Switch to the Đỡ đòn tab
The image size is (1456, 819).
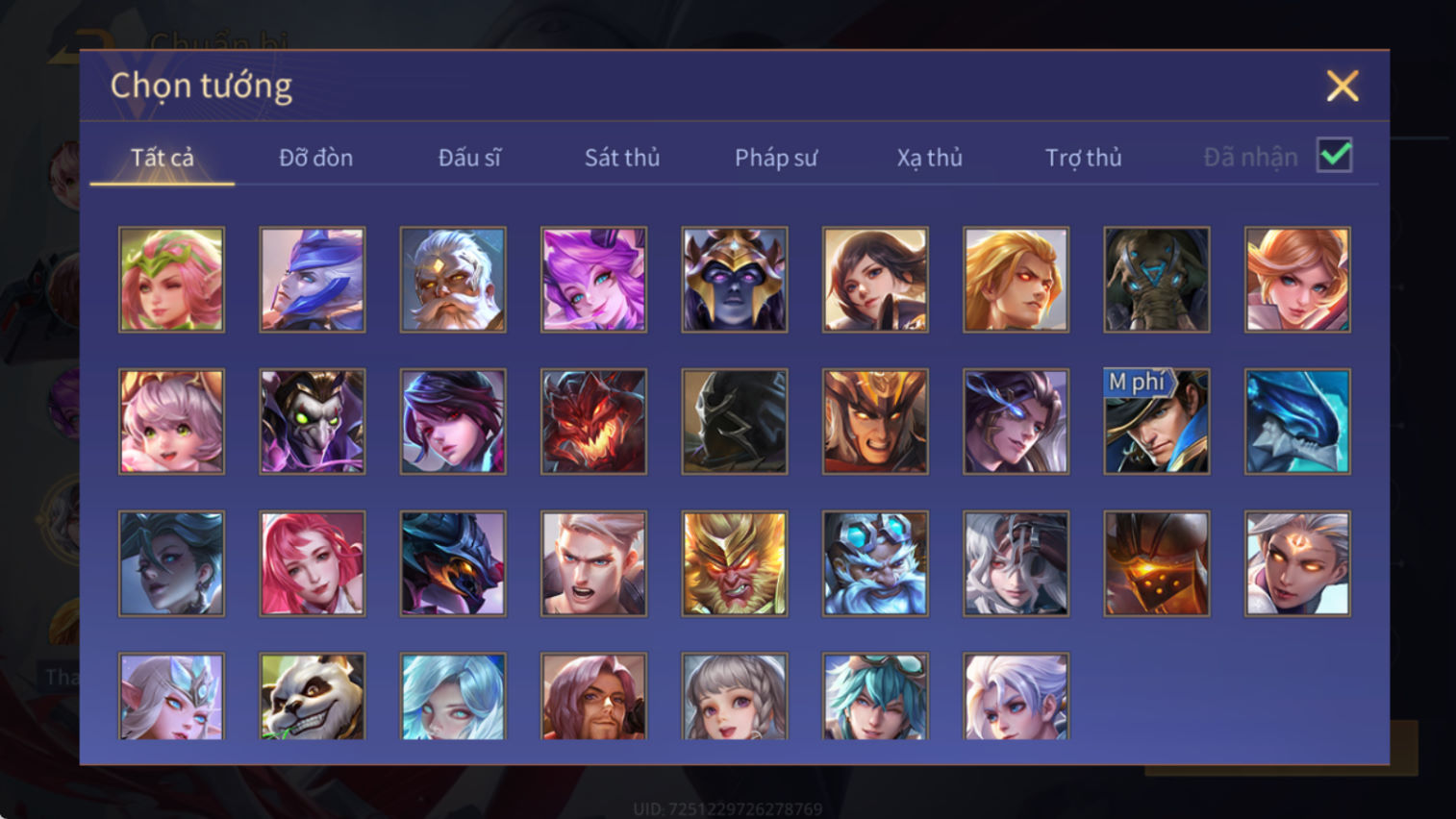coord(315,158)
